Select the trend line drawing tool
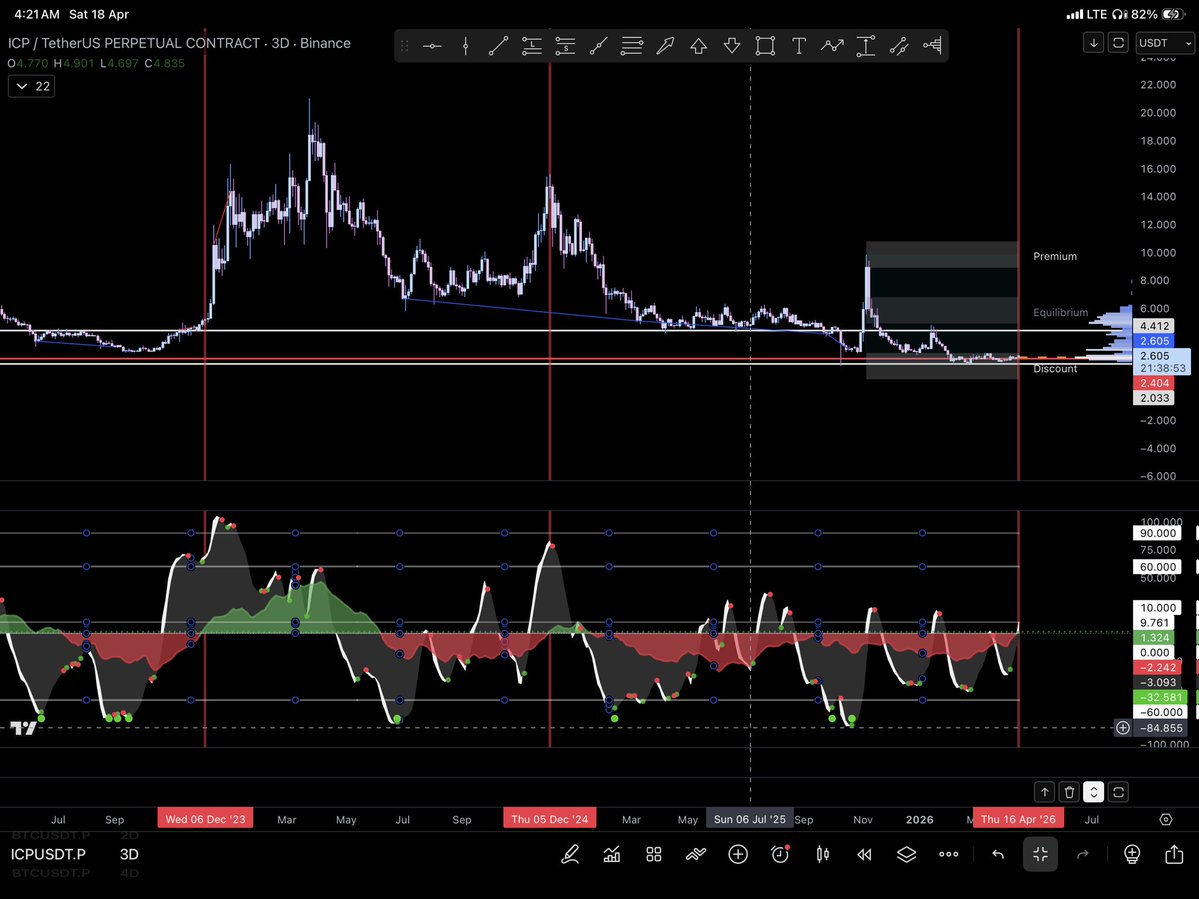 (498, 45)
